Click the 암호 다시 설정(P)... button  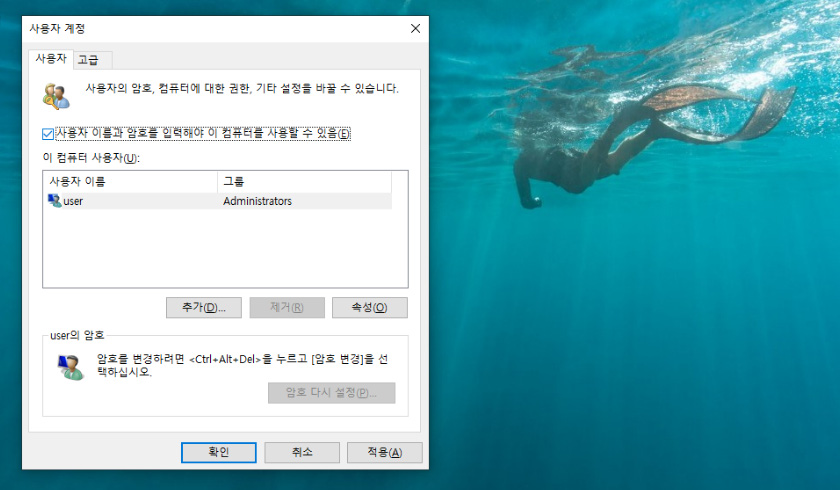[x=332, y=393]
